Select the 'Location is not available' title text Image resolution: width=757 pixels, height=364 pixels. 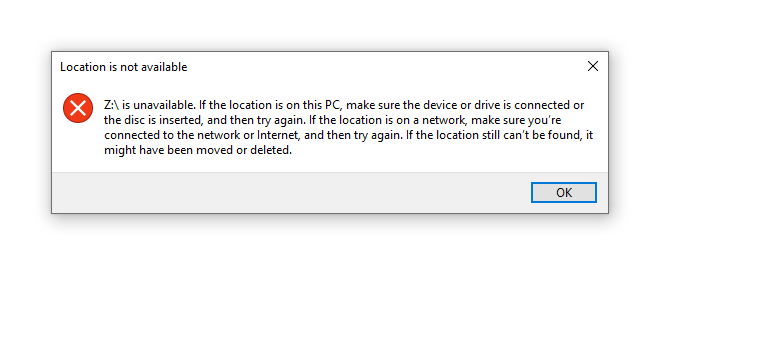pyautogui.click(x=124, y=67)
